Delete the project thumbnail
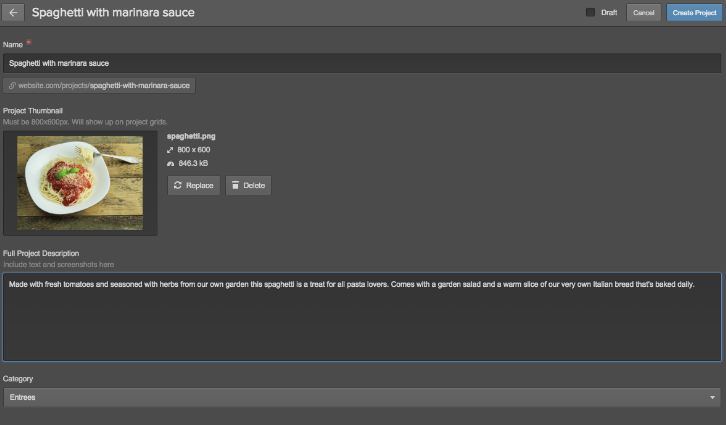Viewport: 726px width, 425px height. 248,185
